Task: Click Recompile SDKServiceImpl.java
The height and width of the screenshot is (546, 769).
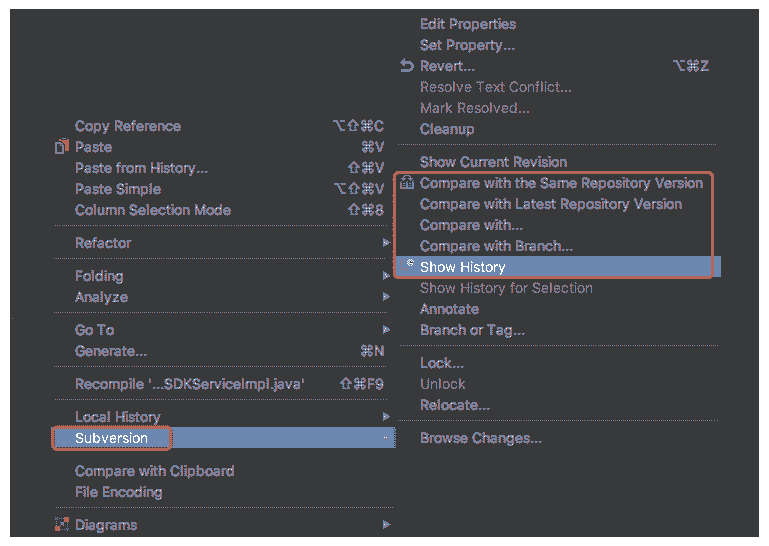Action: pyautogui.click(x=190, y=384)
